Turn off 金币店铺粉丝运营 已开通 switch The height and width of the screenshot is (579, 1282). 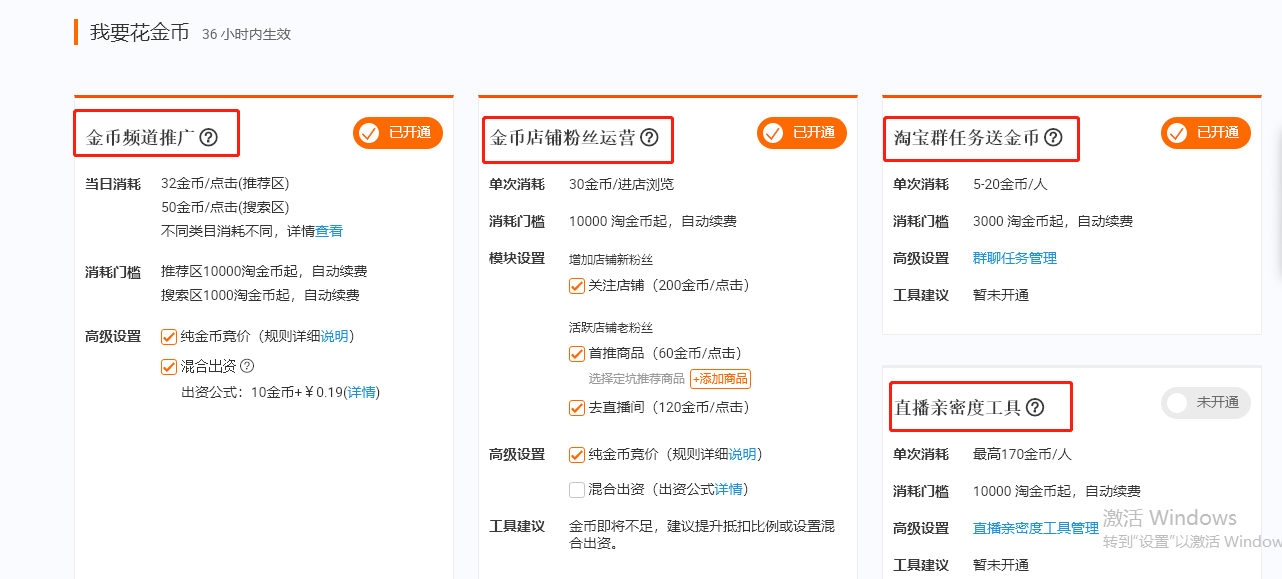[801, 133]
